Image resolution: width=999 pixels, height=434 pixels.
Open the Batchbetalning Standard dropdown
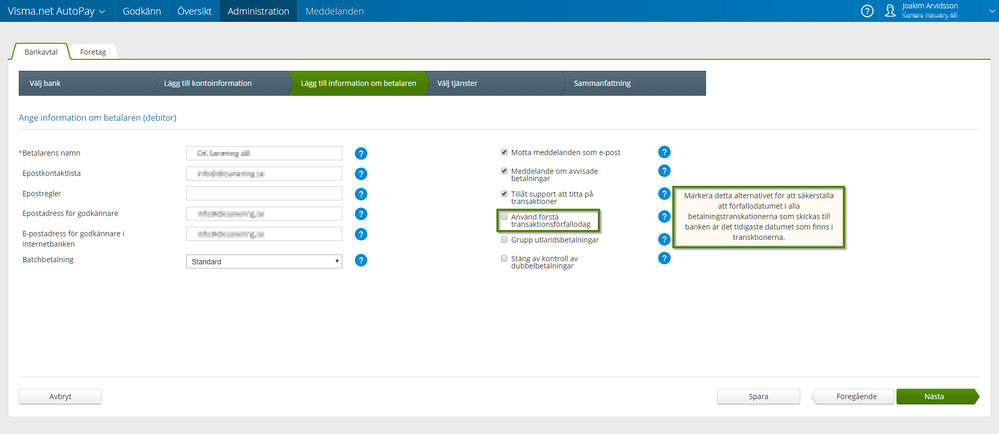[x=264, y=261]
